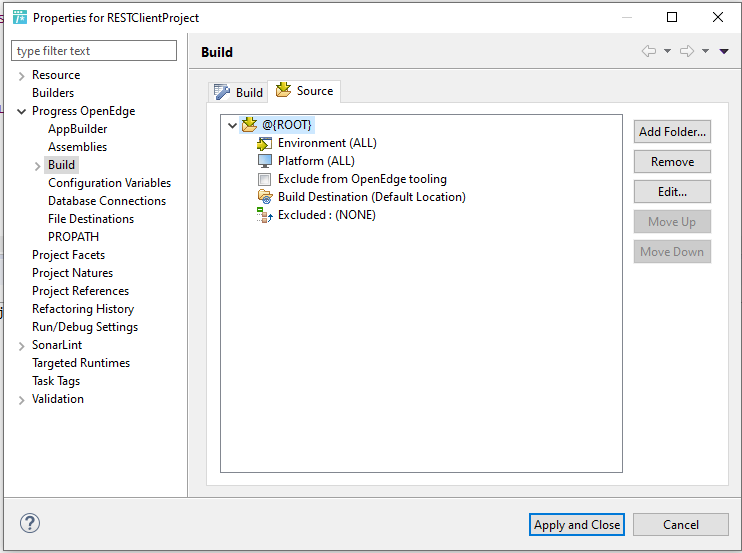Collapse the Progress OpenEdge section

click(x=21, y=112)
